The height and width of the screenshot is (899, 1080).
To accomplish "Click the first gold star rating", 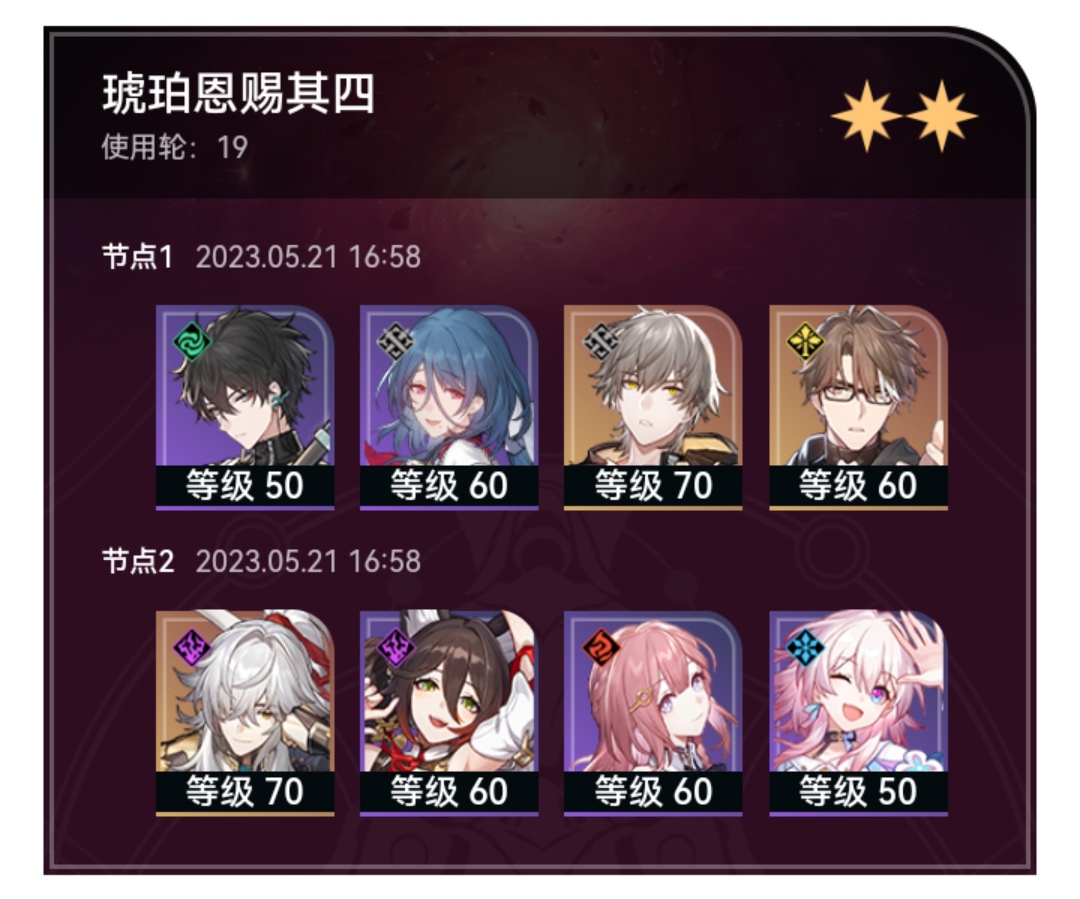I will pyautogui.click(x=866, y=116).
